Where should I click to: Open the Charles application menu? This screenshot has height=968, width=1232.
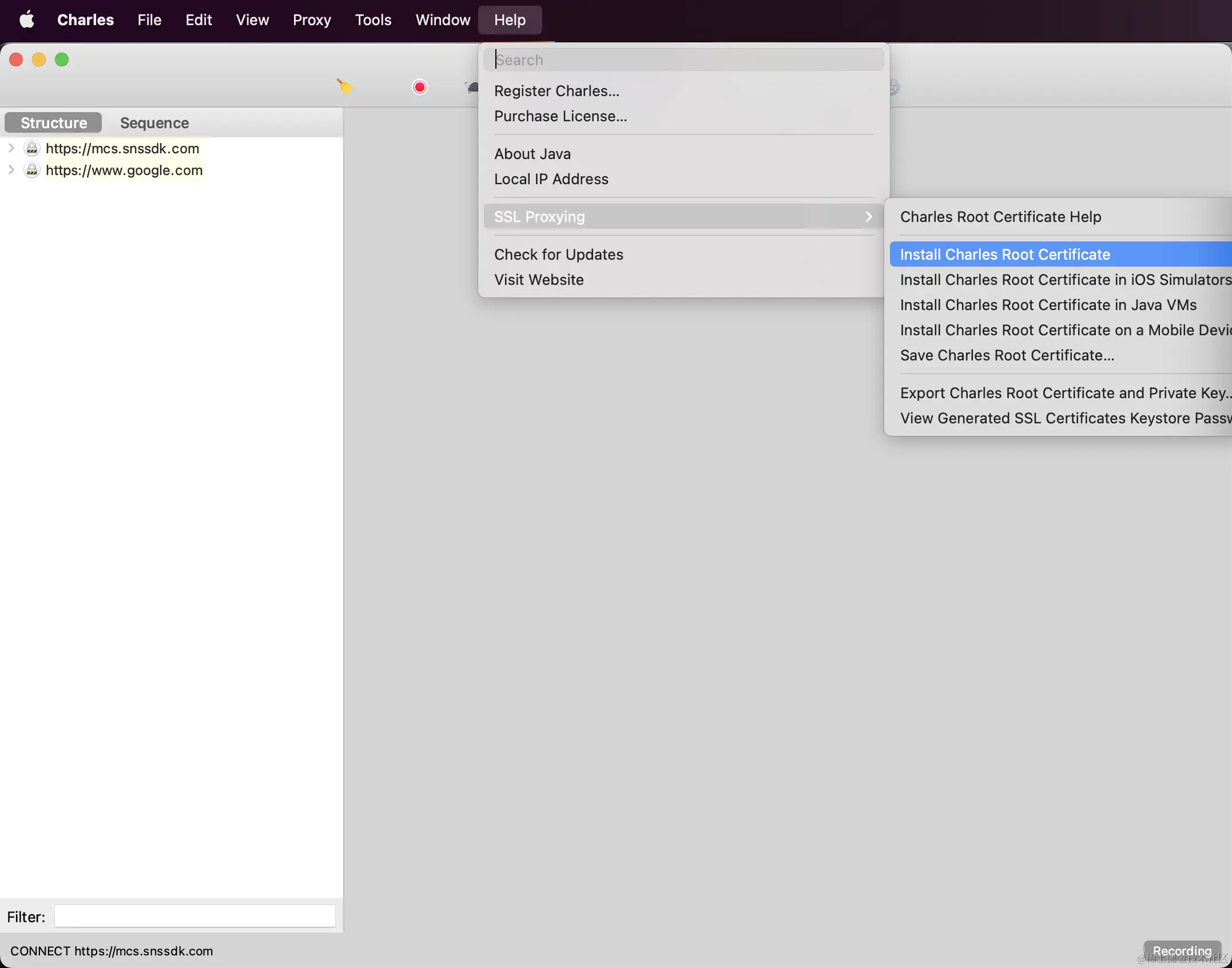click(86, 20)
